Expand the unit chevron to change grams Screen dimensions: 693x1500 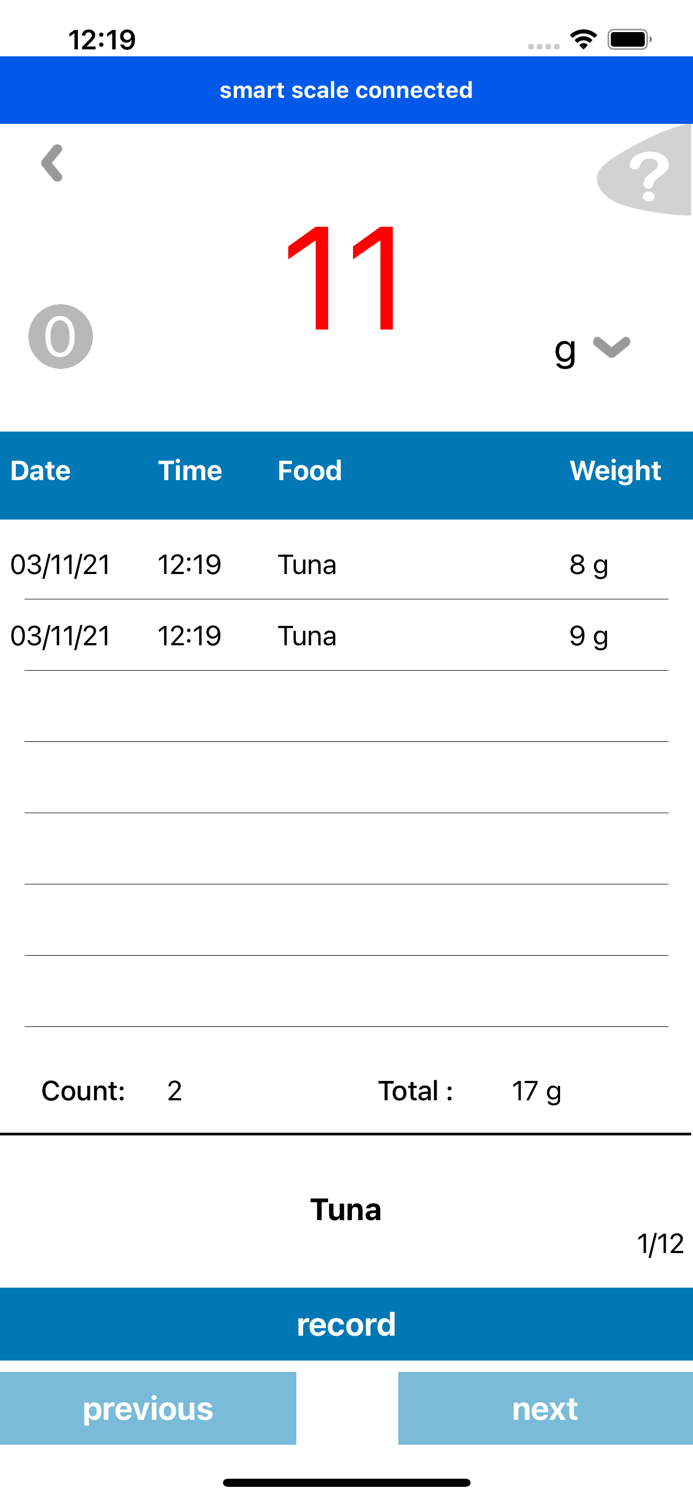[610, 349]
